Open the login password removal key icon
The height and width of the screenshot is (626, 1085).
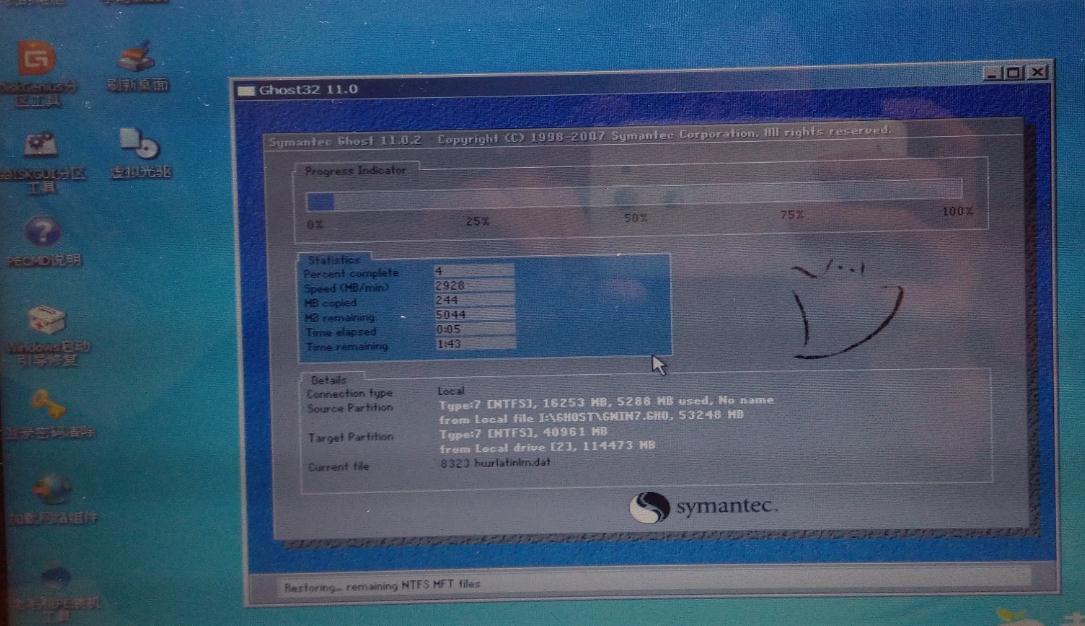coord(47,406)
